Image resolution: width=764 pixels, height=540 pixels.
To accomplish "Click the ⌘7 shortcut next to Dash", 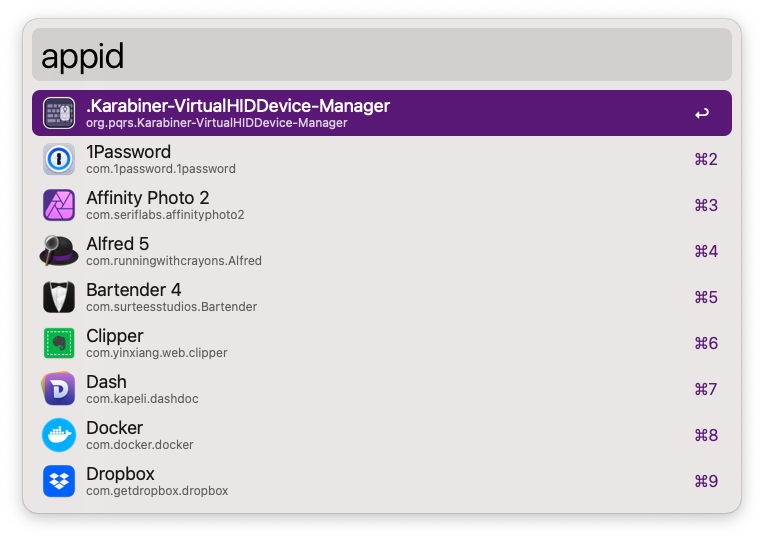I will (x=706, y=390).
